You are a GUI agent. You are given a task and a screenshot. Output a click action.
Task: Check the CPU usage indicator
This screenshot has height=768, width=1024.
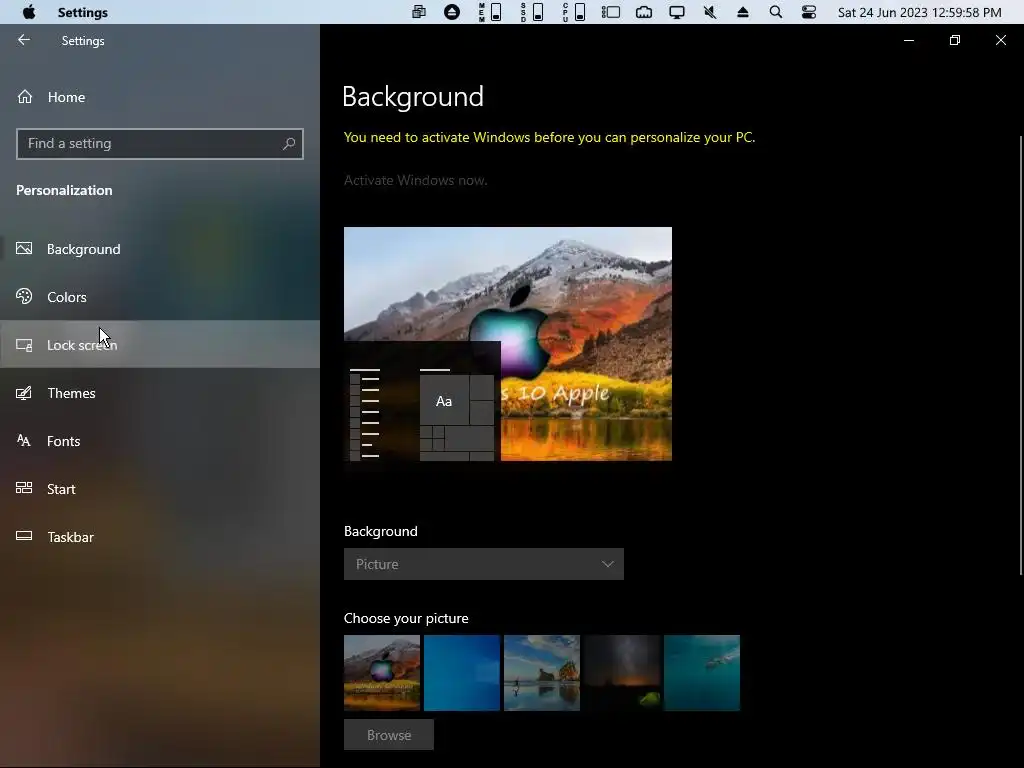pyautogui.click(x=574, y=12)
